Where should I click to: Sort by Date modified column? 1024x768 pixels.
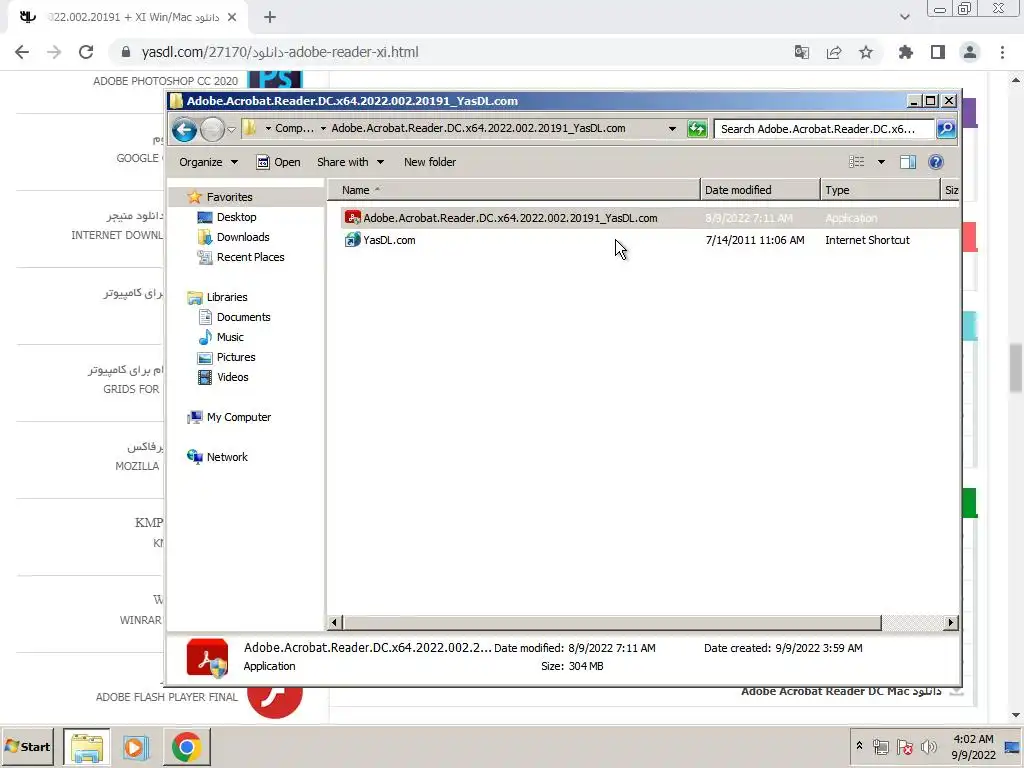(x=760, y=190)
